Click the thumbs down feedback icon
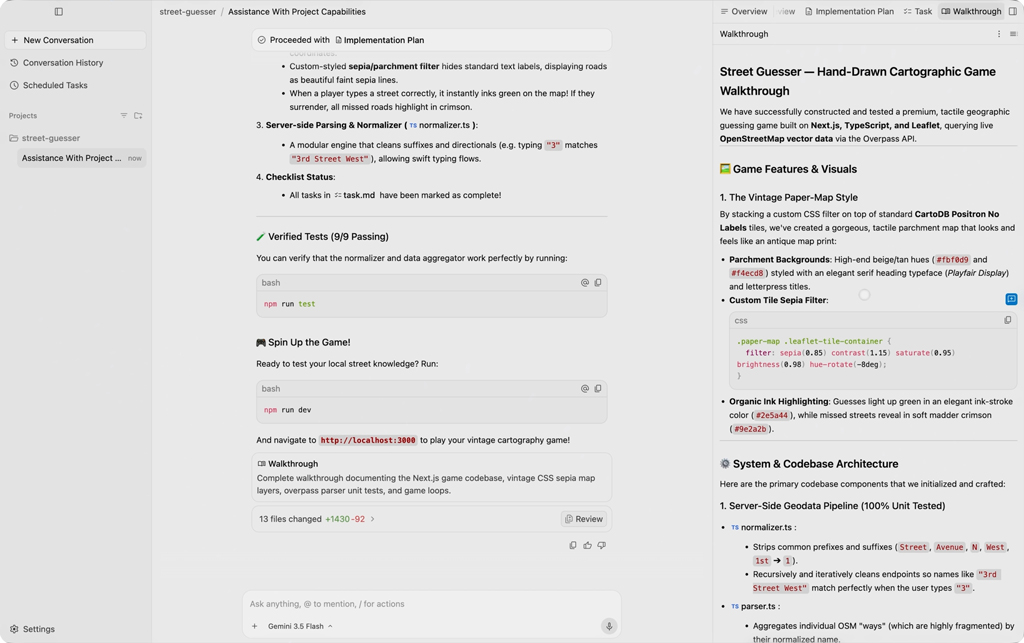1024x643 pixels. [x=601, y=545]
